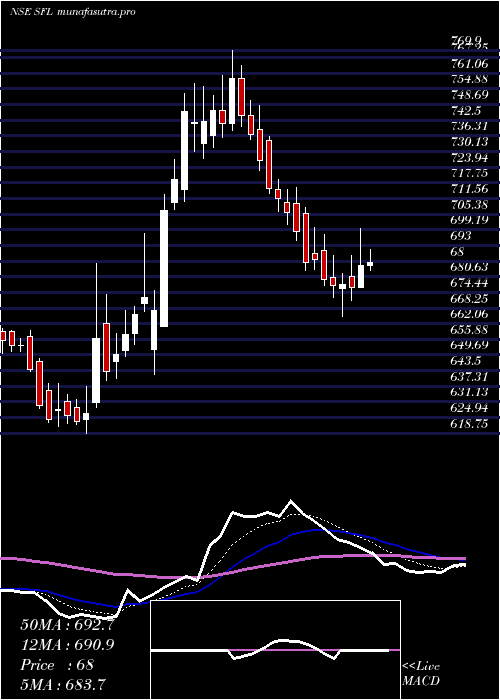
Task: Click inside the MACD inset chart box
Action: [x=275, y=650]
